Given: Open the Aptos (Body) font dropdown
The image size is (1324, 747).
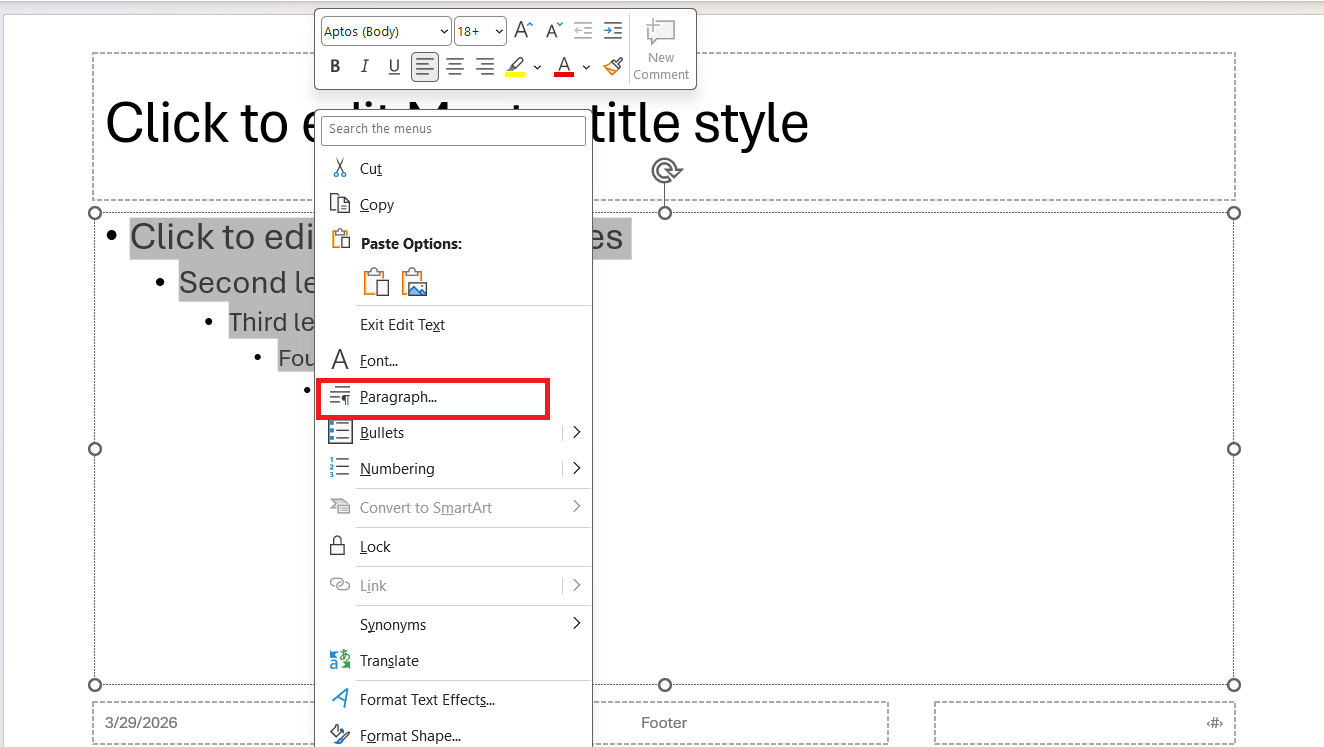Looking at the screenshot, I should [x=386, y=31].
